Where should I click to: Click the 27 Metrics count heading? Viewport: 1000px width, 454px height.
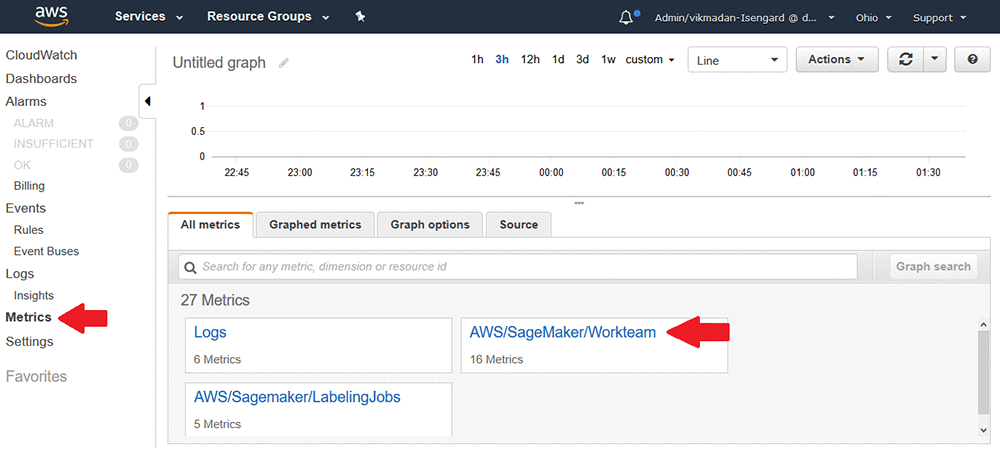pyautogui.click(x=215, y=300)
